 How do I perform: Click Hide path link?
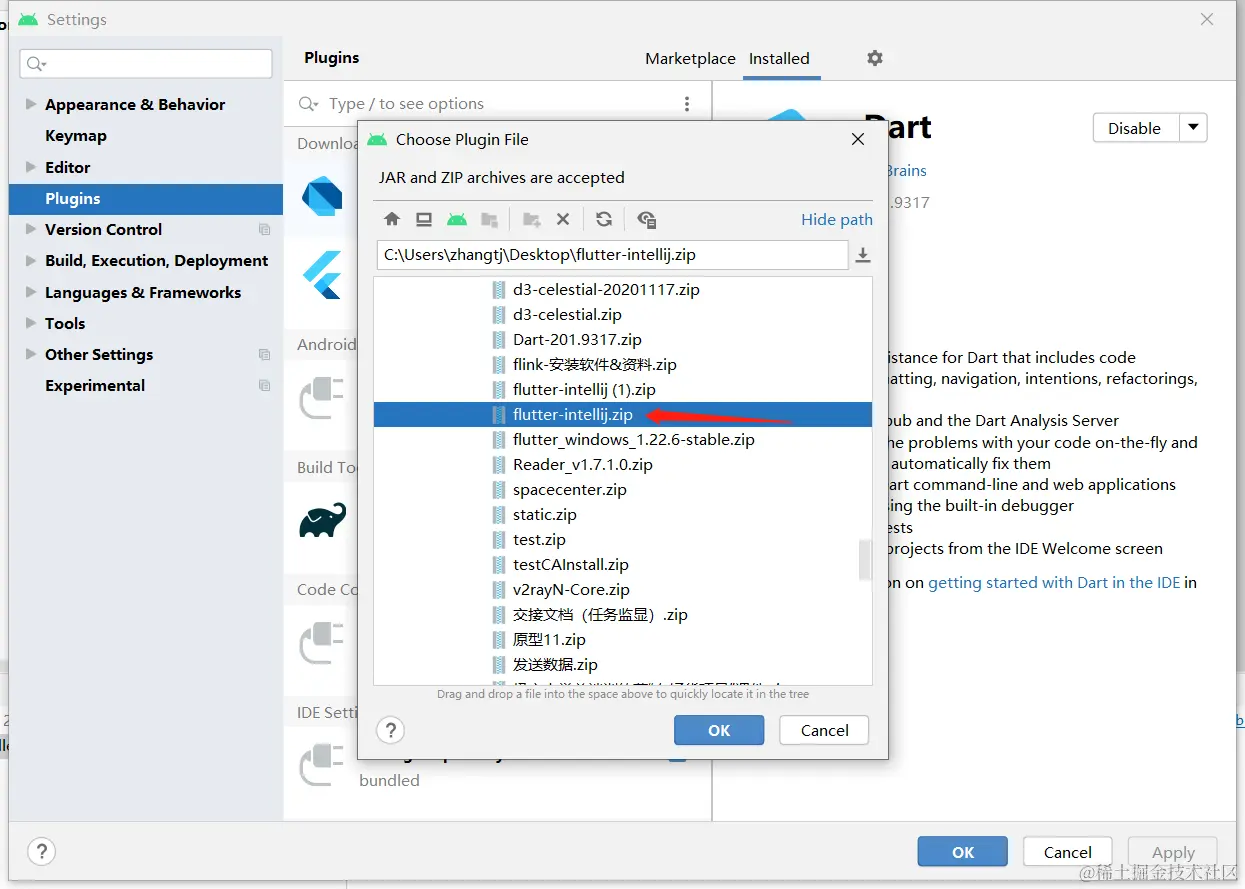(837, 219)
